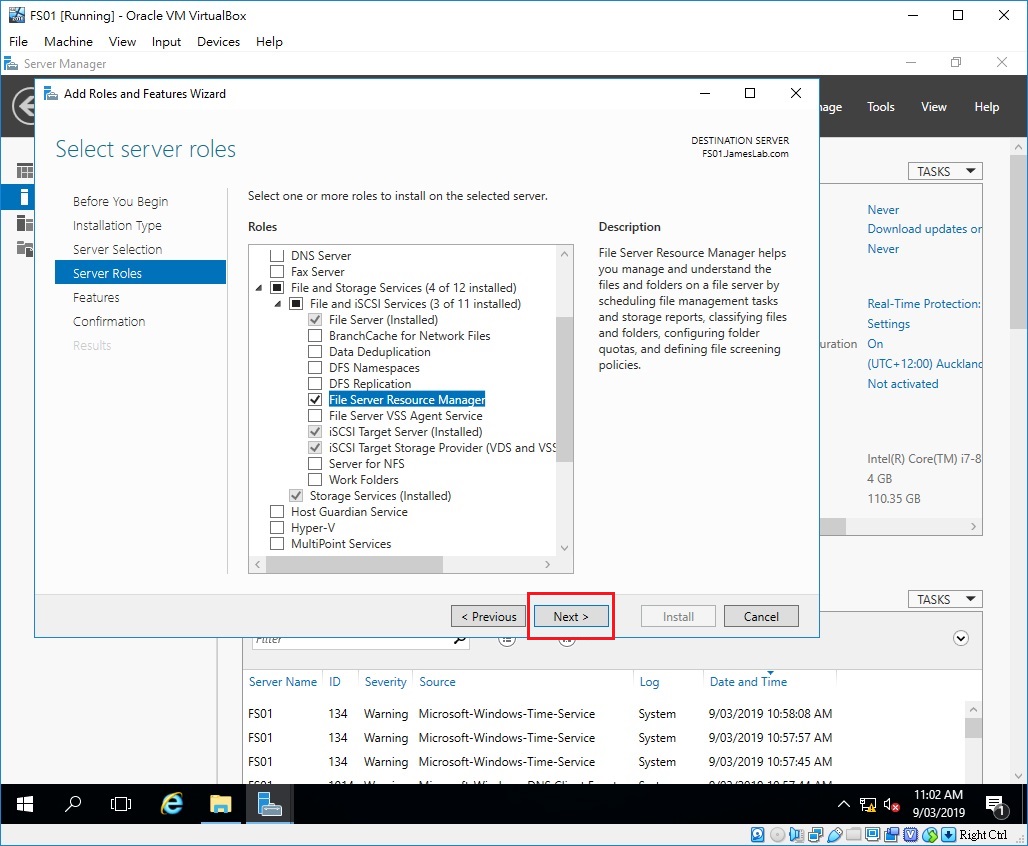This screenshot has width=1028, height=846.
Task: Check the DNS Server role checkbox
Action: point(277,255)
